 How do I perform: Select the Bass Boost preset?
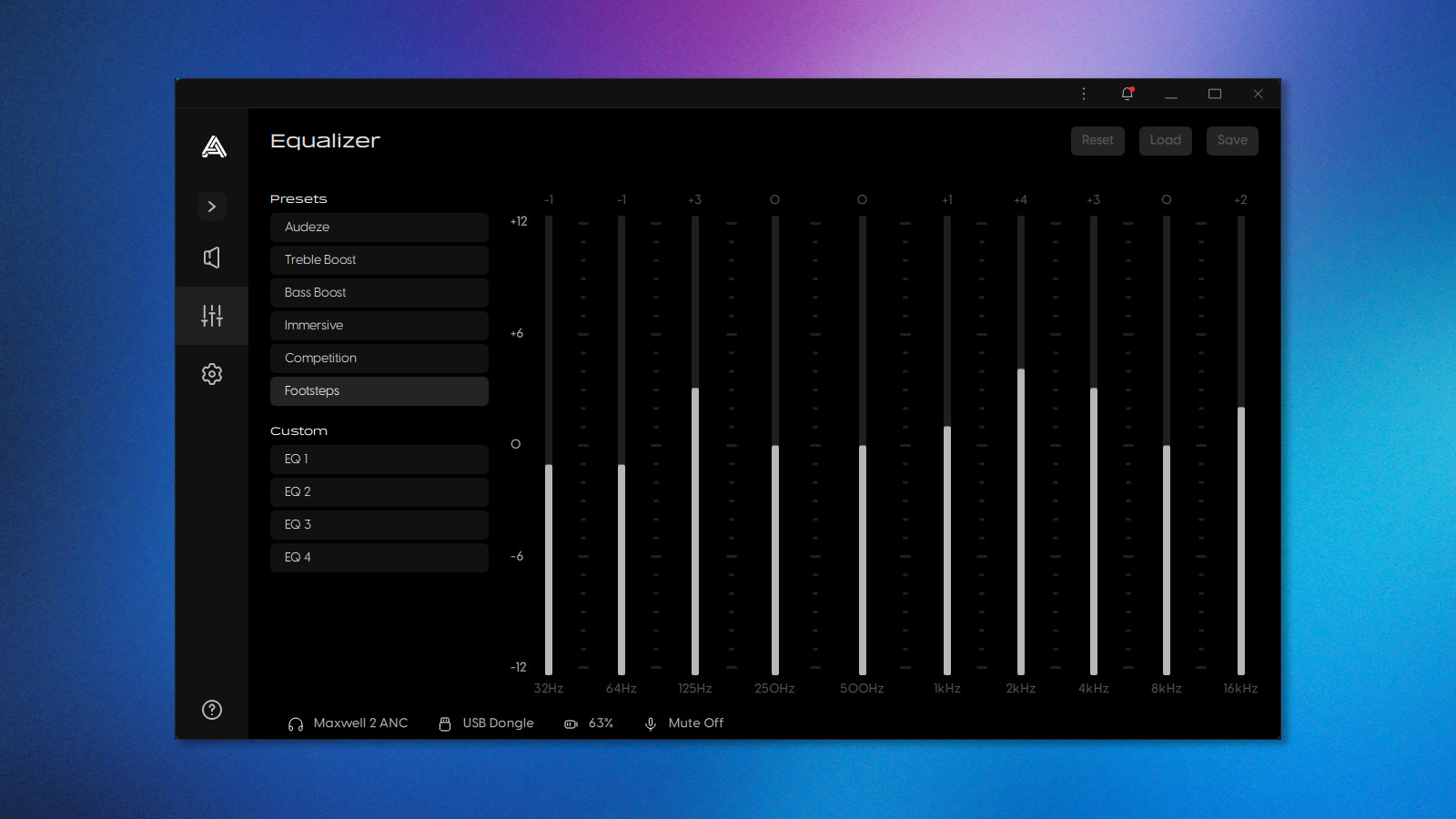pos(379,293)
